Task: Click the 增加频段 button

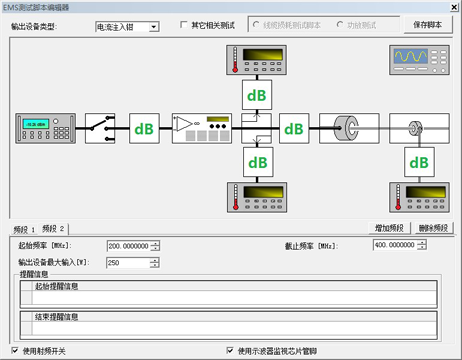Action: [389, 228]
